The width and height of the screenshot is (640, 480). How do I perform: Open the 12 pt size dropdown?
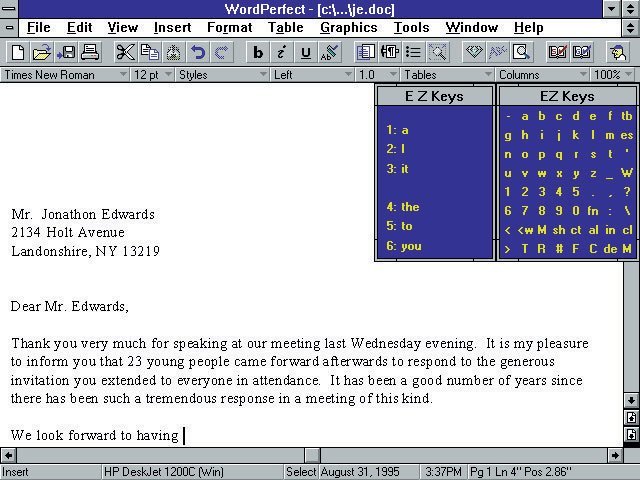152,75
